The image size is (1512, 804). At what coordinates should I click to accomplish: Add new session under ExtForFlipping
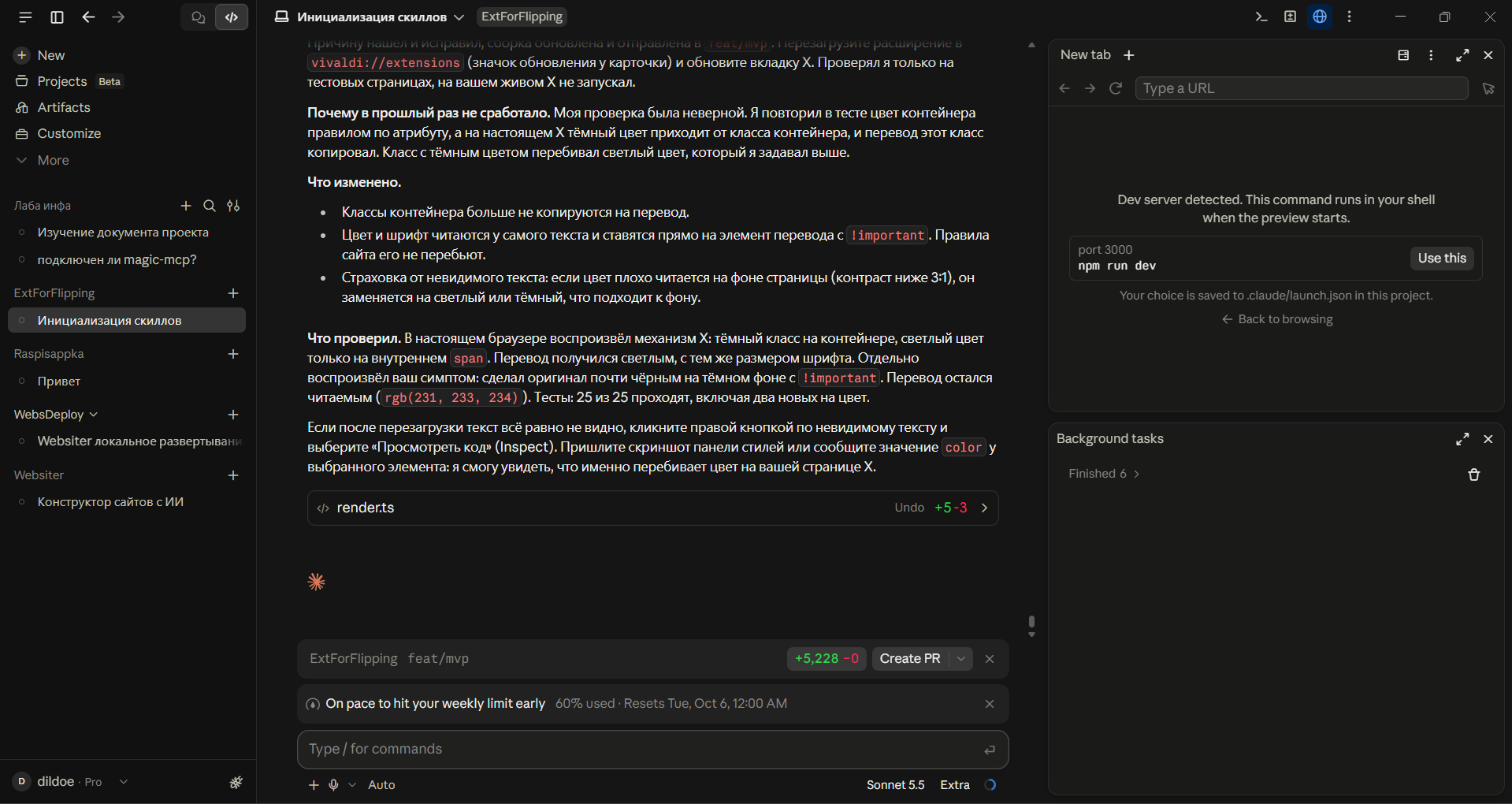(x=233, y=293)
